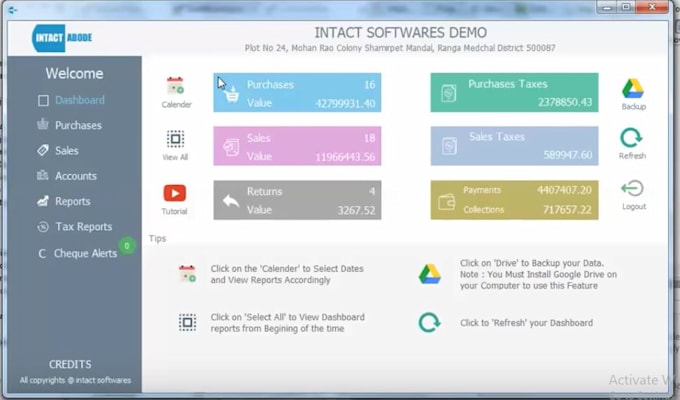Open the Calender date picker icon
The image size is (680, 400).
click(175, 85)
